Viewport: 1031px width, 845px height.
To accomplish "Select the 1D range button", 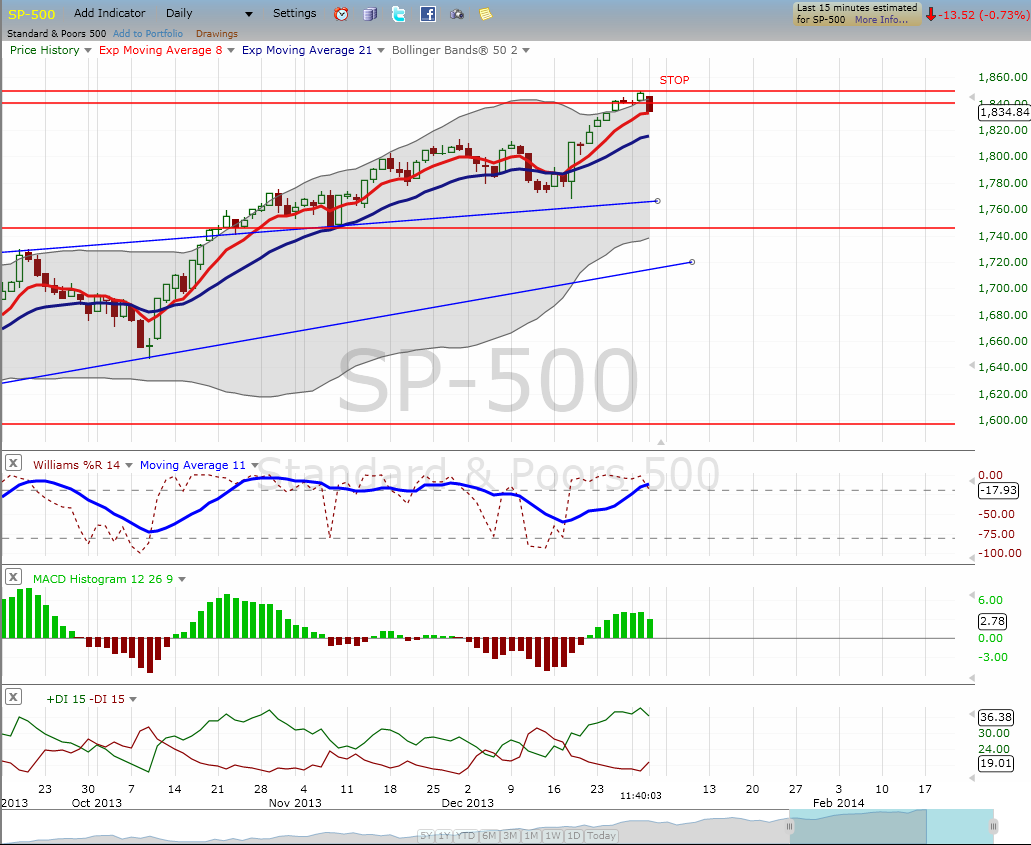I will (573, 836).
